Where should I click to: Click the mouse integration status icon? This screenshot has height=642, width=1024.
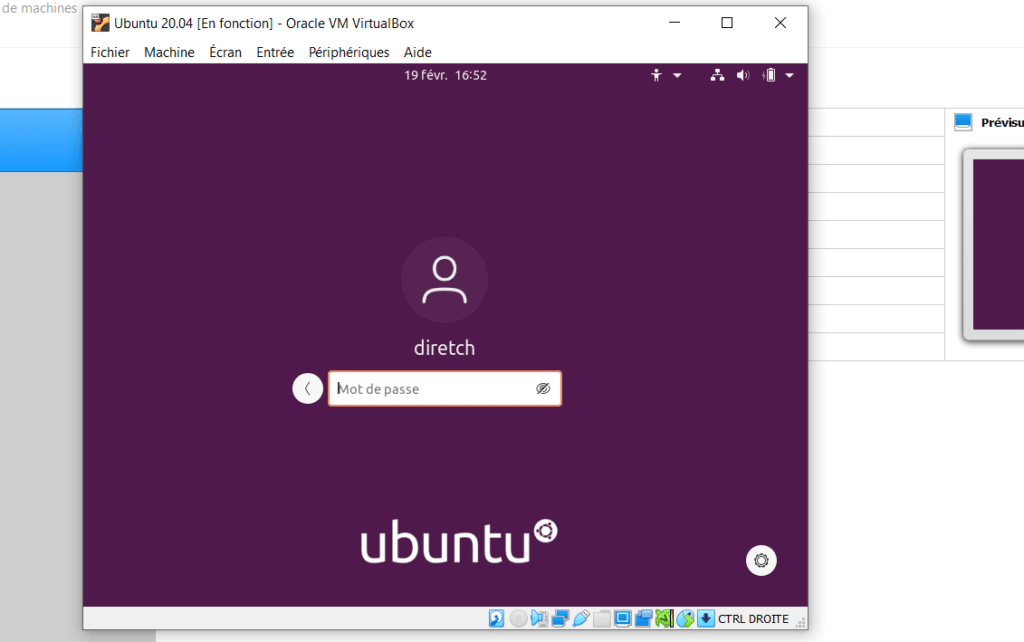685,618
